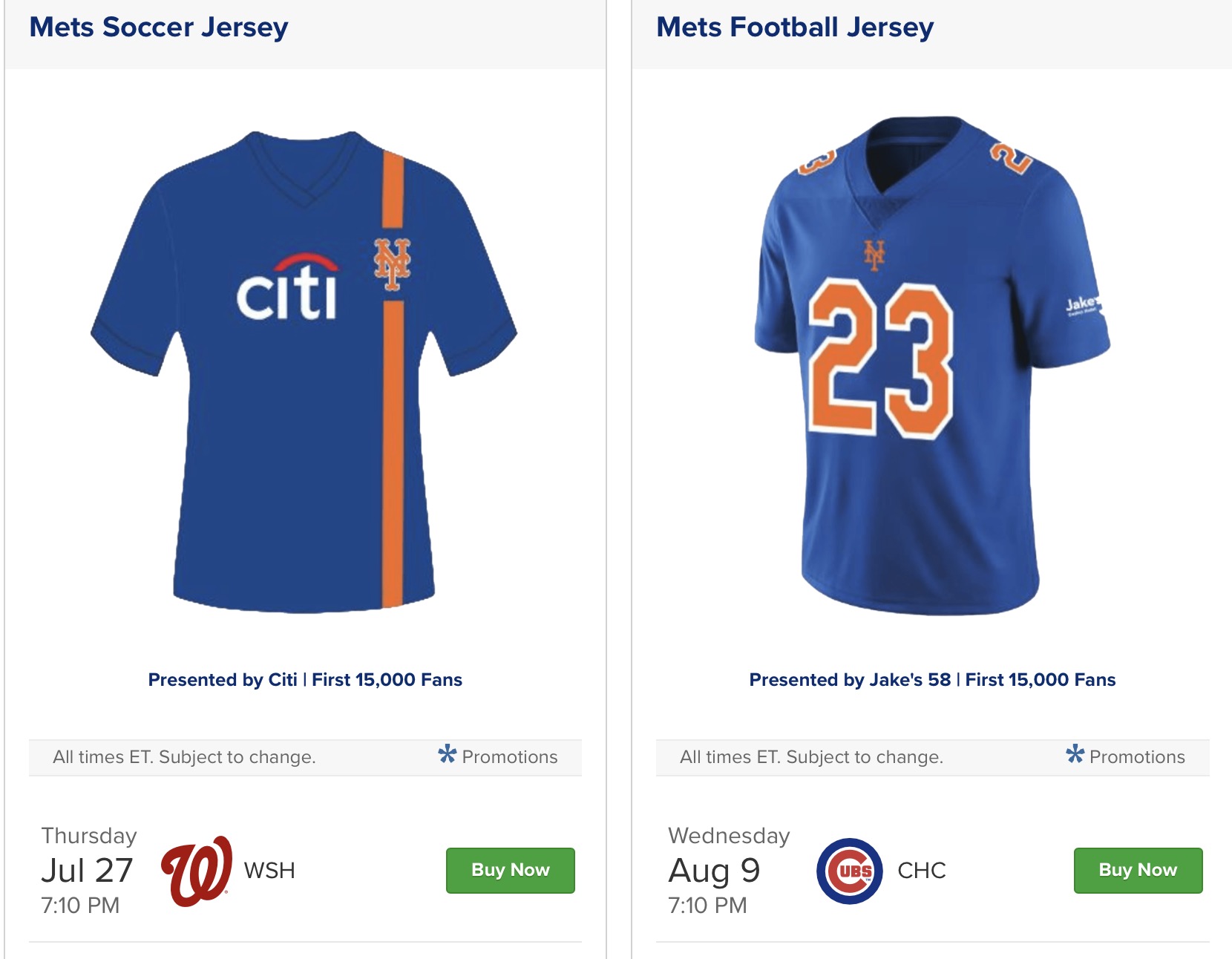Click the Promotions asterisk in Soccer Jersey card
This screenshot has width=1232, height=959.
[x=448, y=755]
